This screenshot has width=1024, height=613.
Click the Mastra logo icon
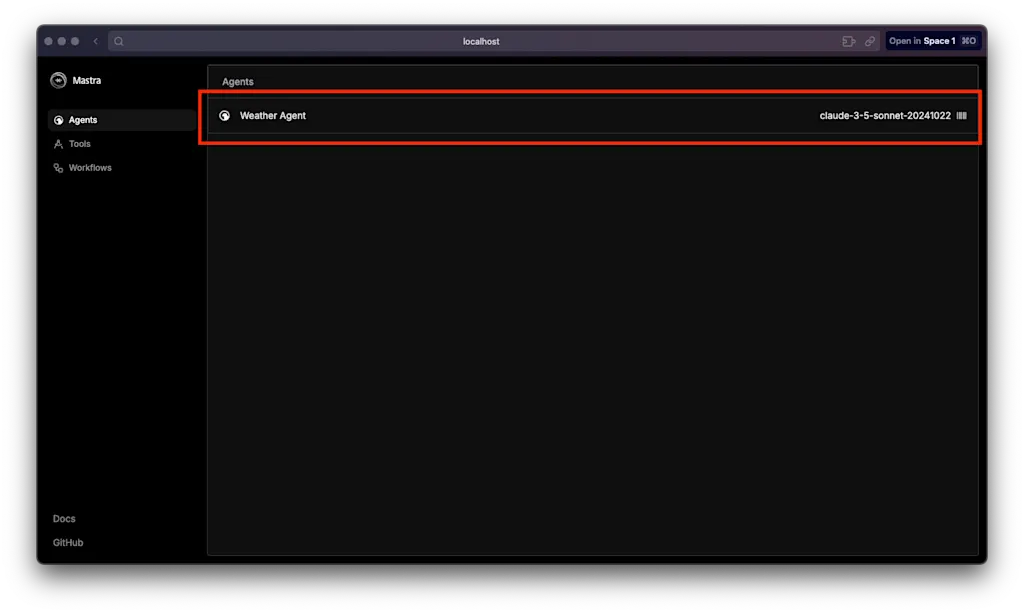(58, 80)
